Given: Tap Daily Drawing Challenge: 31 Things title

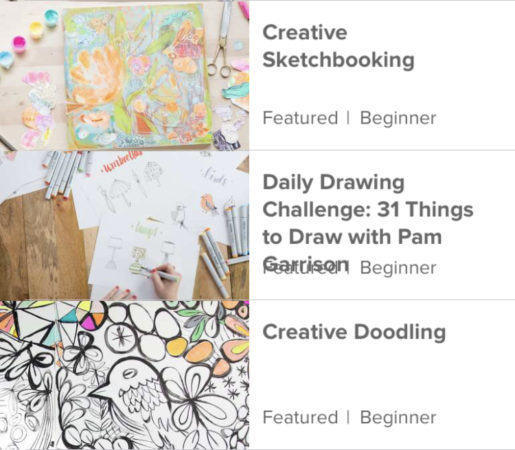Looking at the screenshot, I should click(x=368, y=223).
